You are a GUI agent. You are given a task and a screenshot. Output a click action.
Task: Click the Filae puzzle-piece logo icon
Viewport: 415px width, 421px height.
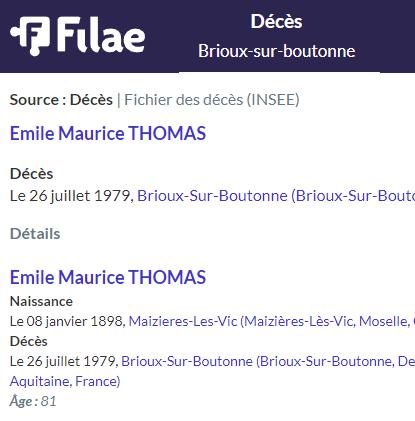30,36
